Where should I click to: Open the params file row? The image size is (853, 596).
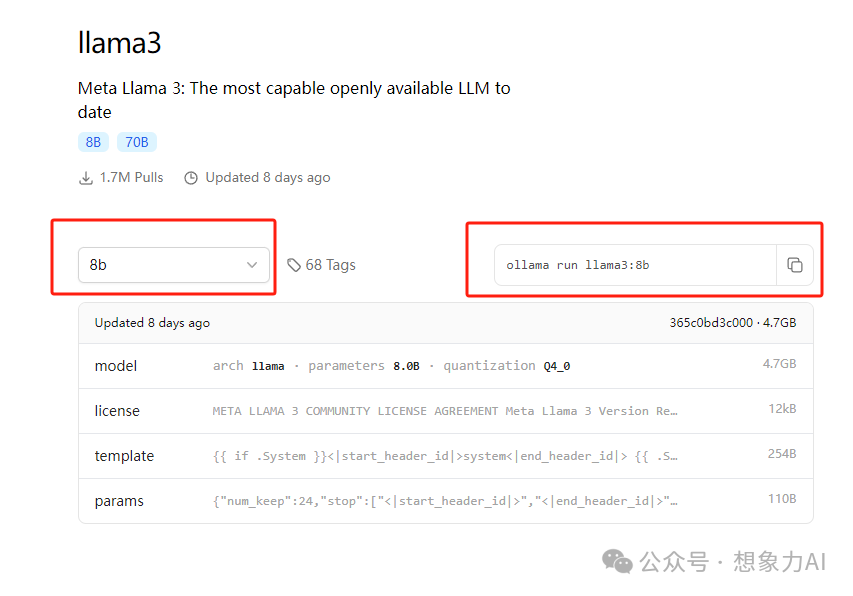pyautogui.click(x=446, y=501)
